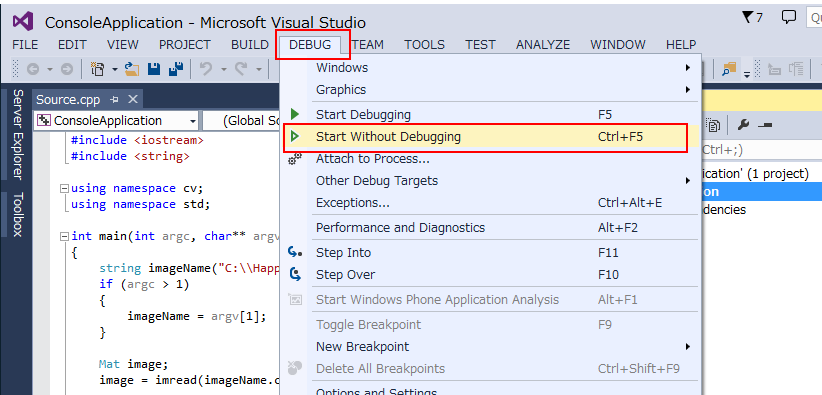Open the feedback speech bubble icon
This screenshot has width=822, height=395.
tap(788, 17)
